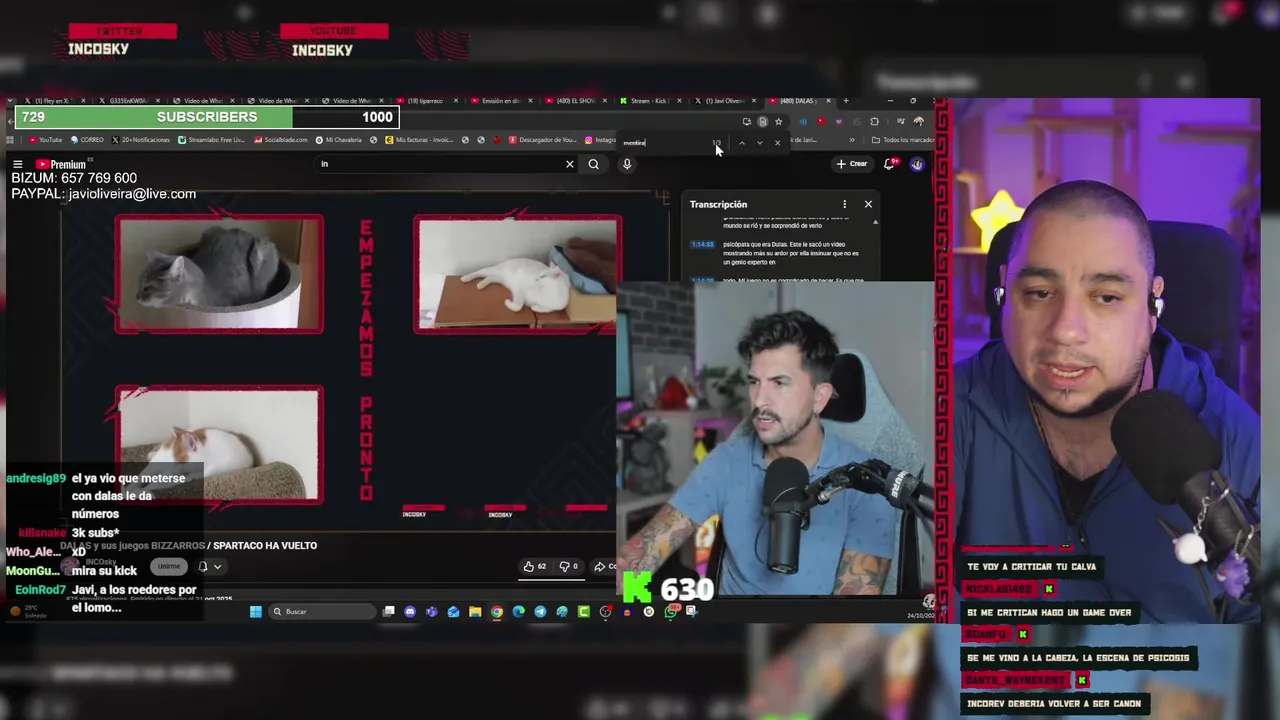The height and width of the screenshot is (720, 1280).
Task: Open the Mis facturas bookmark
Action: click(419, 140)
